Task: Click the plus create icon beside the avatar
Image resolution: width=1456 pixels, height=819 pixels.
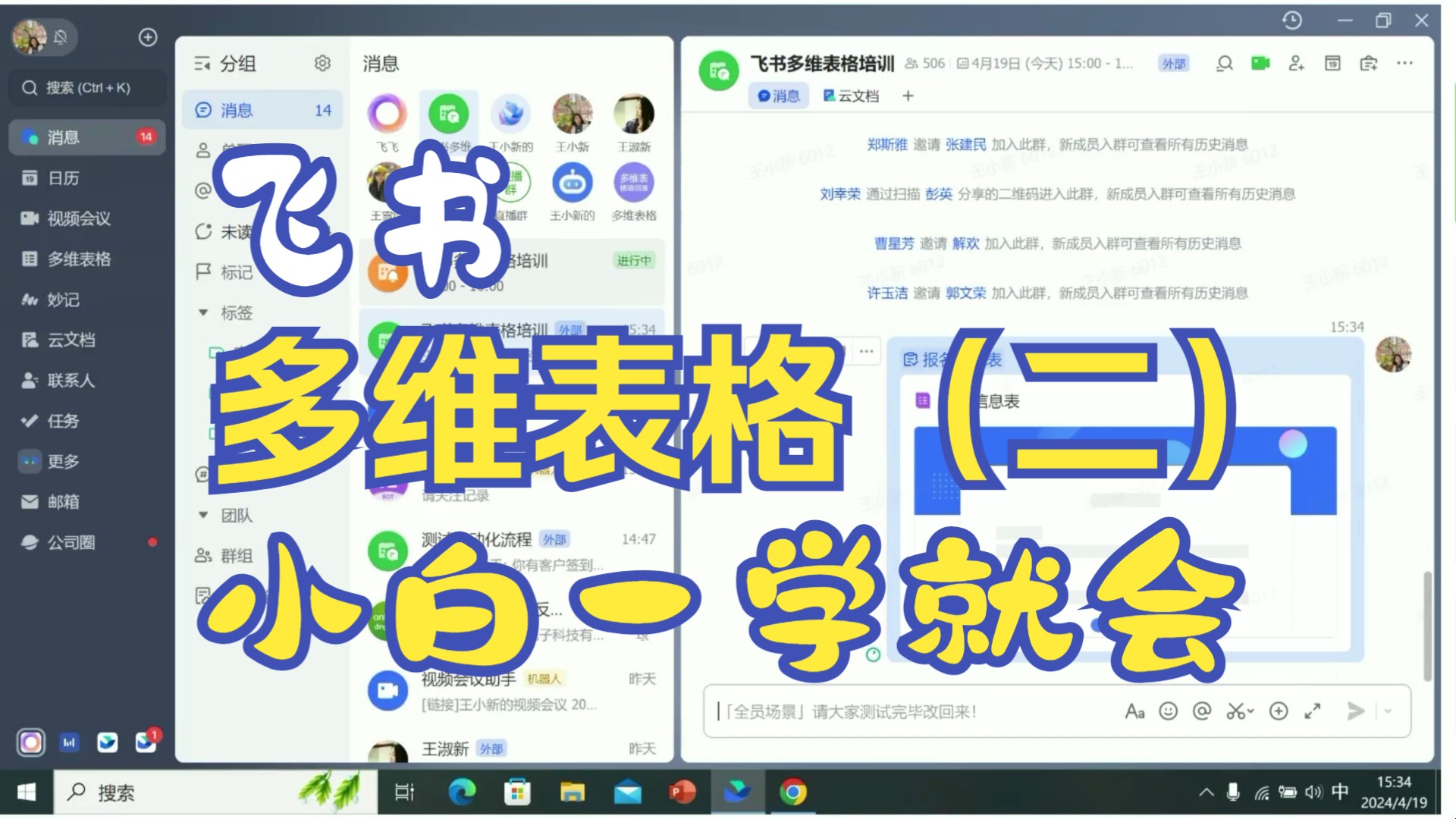Action: point(148,37)
